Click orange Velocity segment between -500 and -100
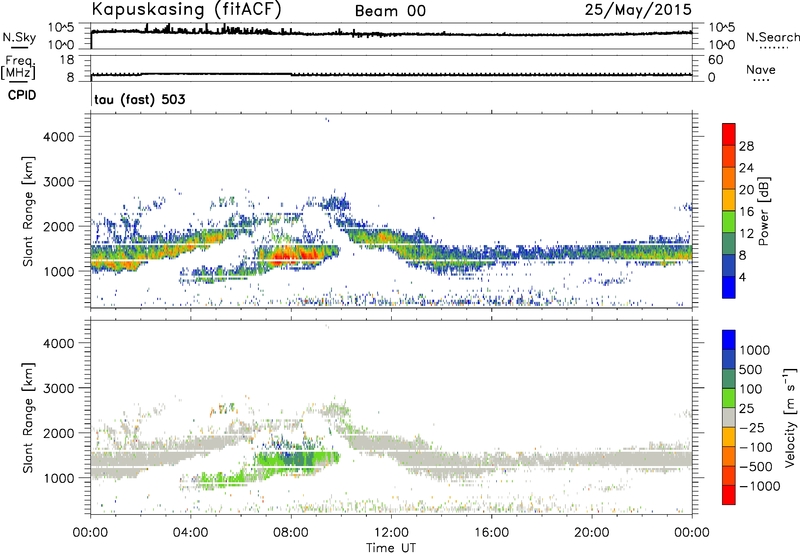This screenshot has height=554, width=800. (x=729, y=456)
